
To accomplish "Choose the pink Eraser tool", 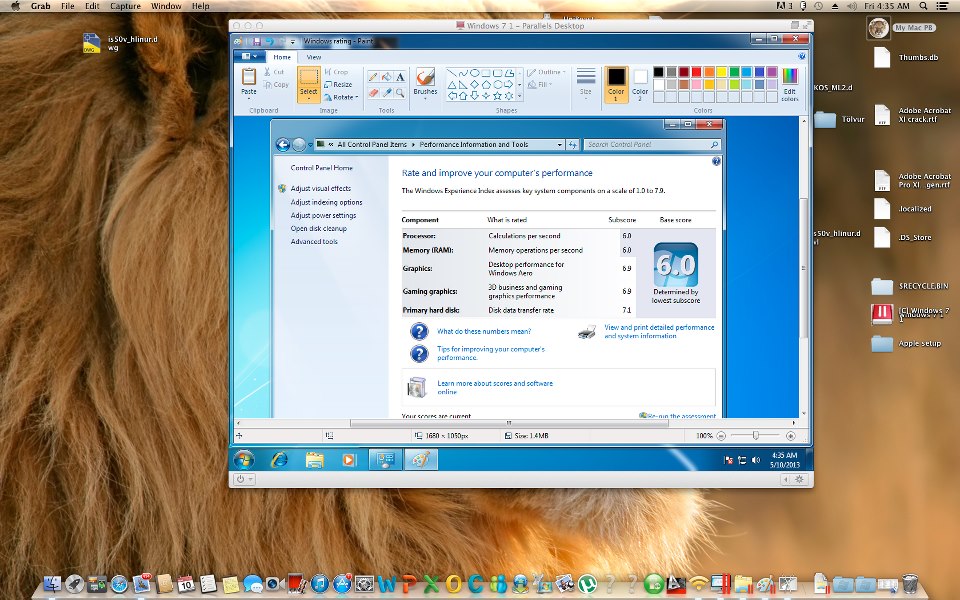I will (x=373, y=92).
